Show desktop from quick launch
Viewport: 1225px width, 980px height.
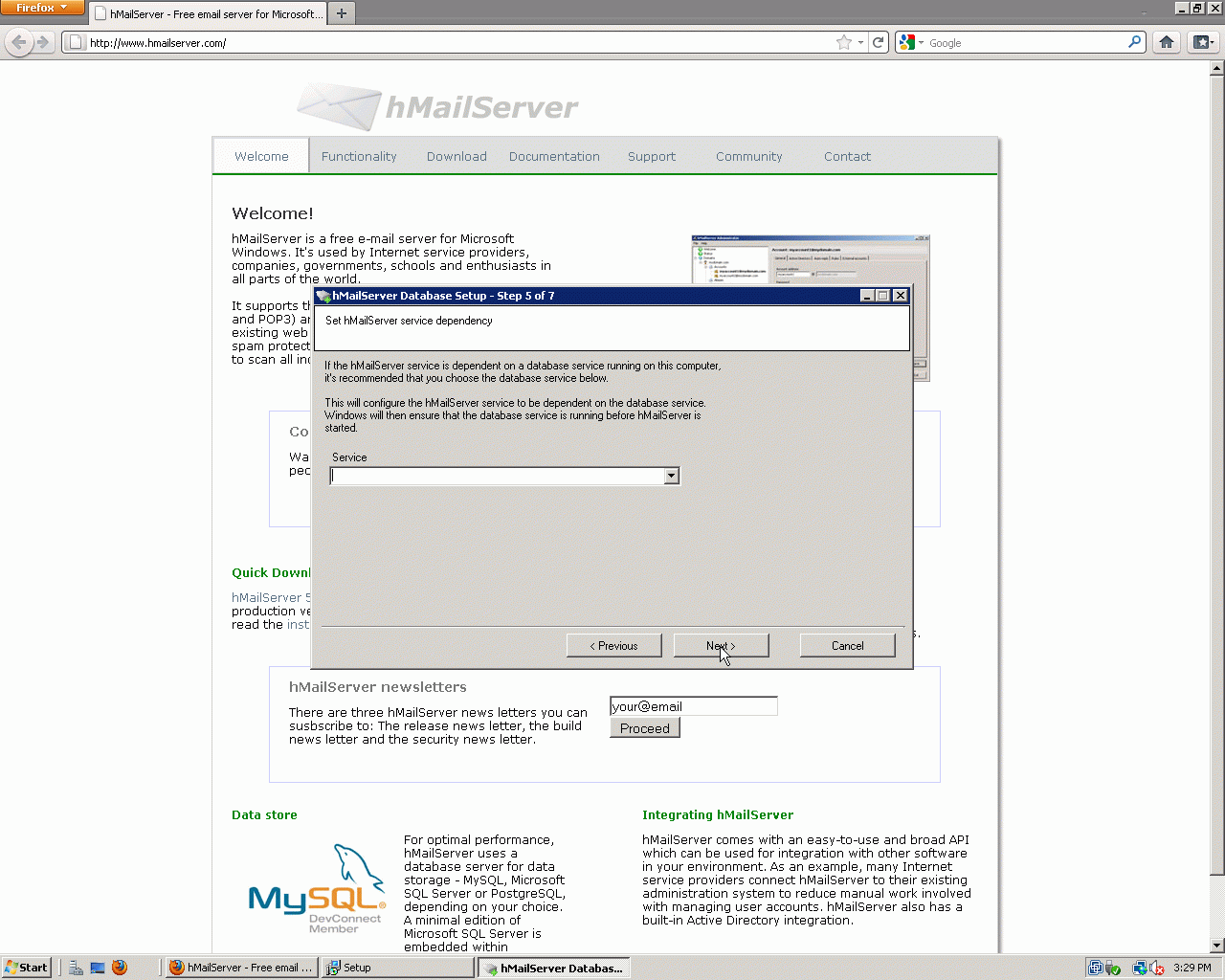pyautogui.click(x=98, y=968)
